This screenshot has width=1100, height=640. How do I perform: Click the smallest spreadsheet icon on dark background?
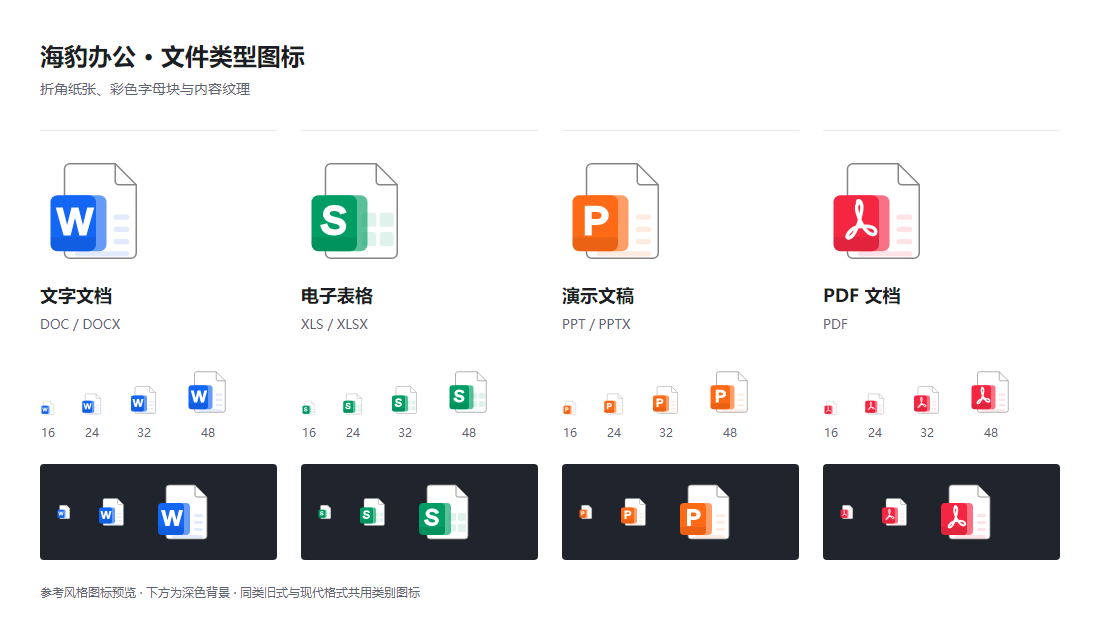325,512
